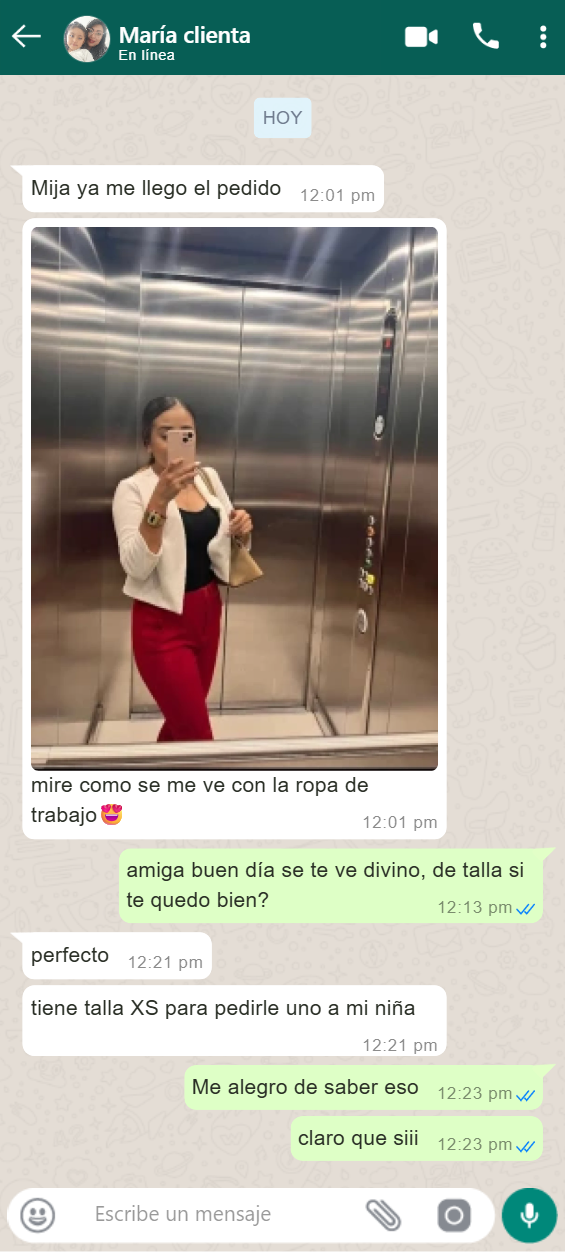Select 'Me alegro de saber eso' message
This screenshot has width=565, height=1252.
(x=364, y=1088)
